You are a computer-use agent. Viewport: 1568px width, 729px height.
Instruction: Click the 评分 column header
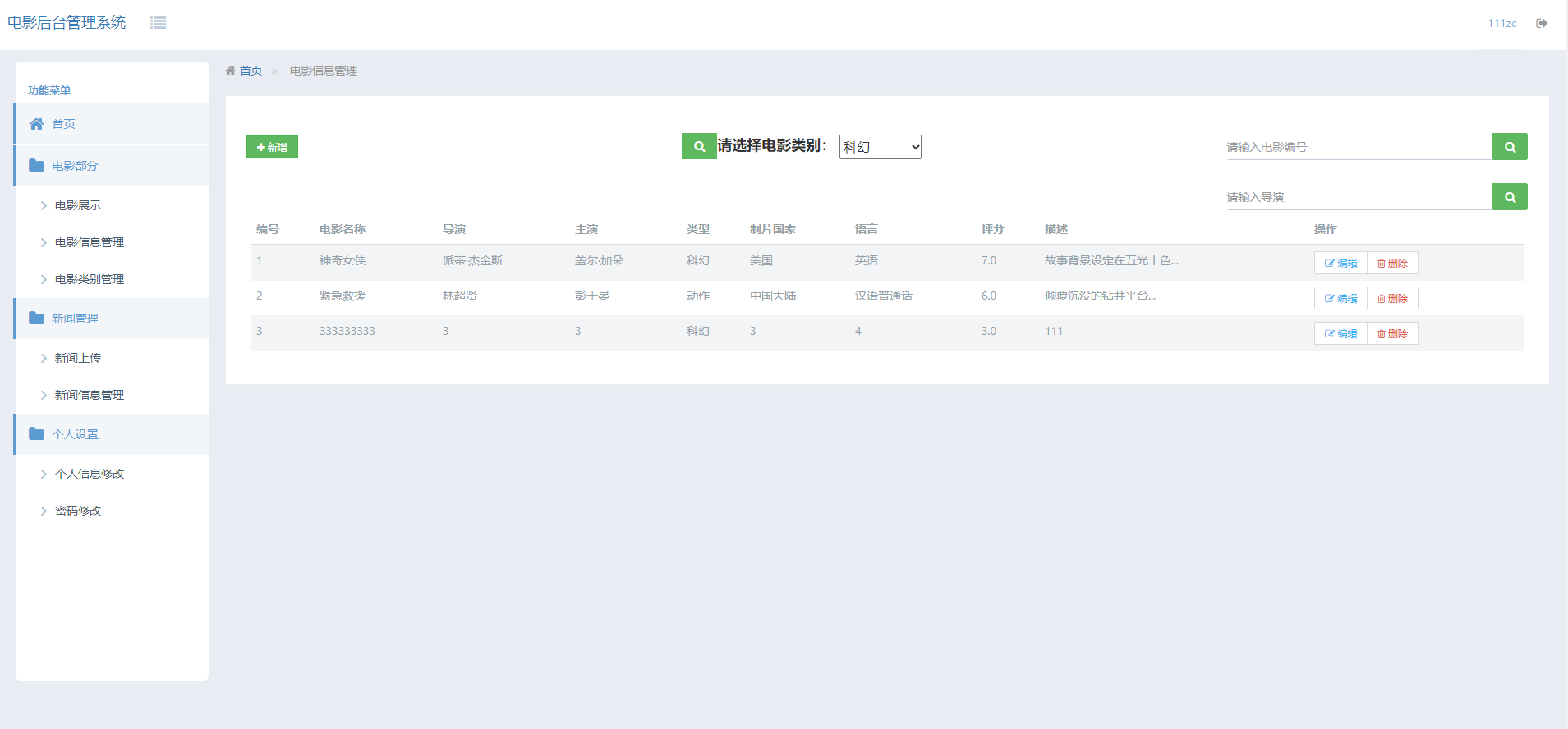992,229
